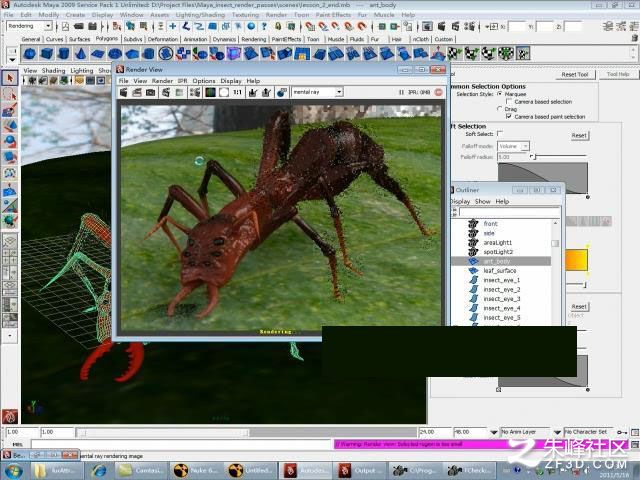
Task: Select the Lasso tool in the toolbox
Action: click(10, 94)
